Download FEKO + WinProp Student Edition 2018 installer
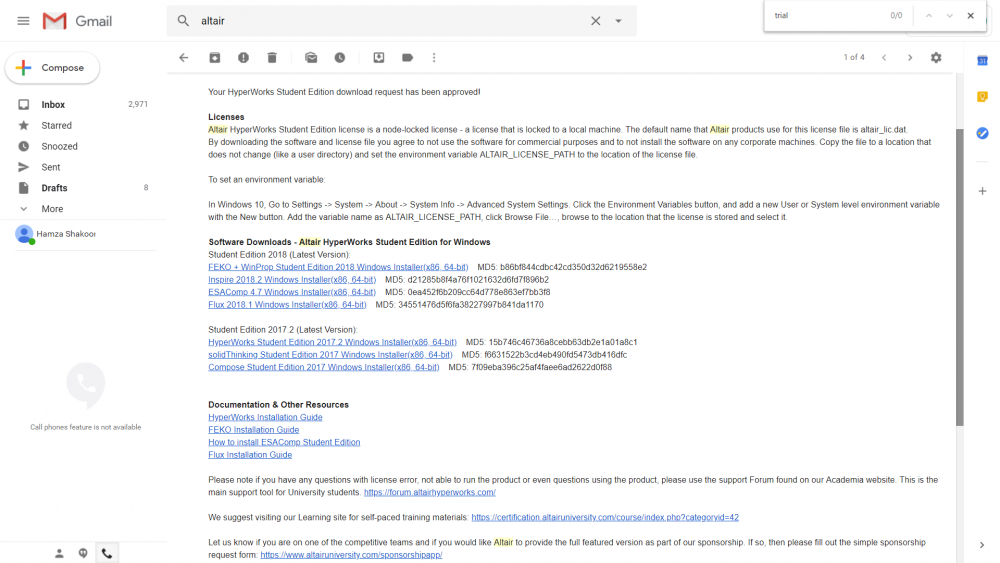 pyautogui.click(x=338, y=267)
